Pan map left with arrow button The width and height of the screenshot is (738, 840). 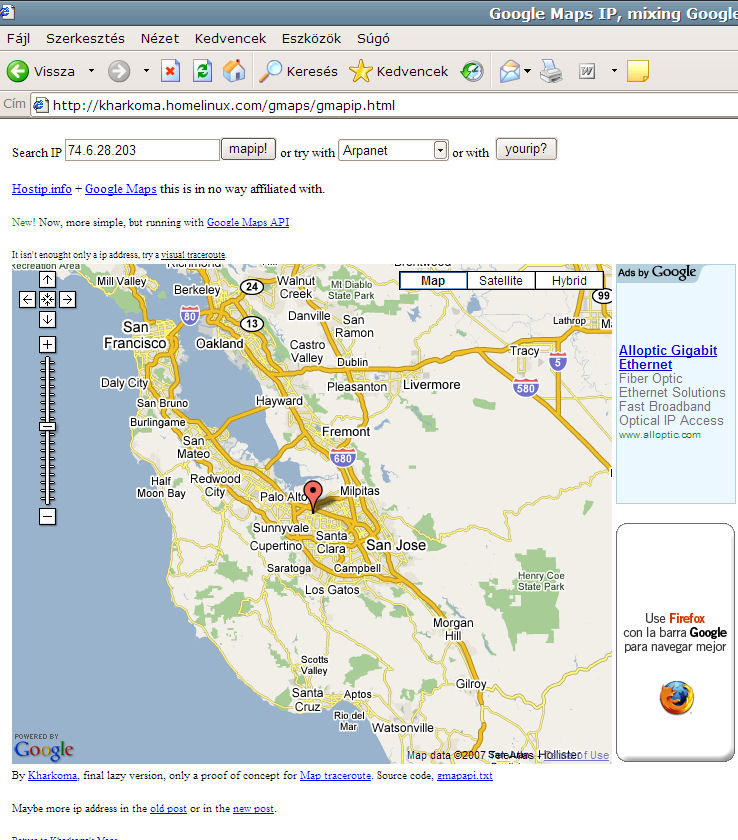[27, 299]
